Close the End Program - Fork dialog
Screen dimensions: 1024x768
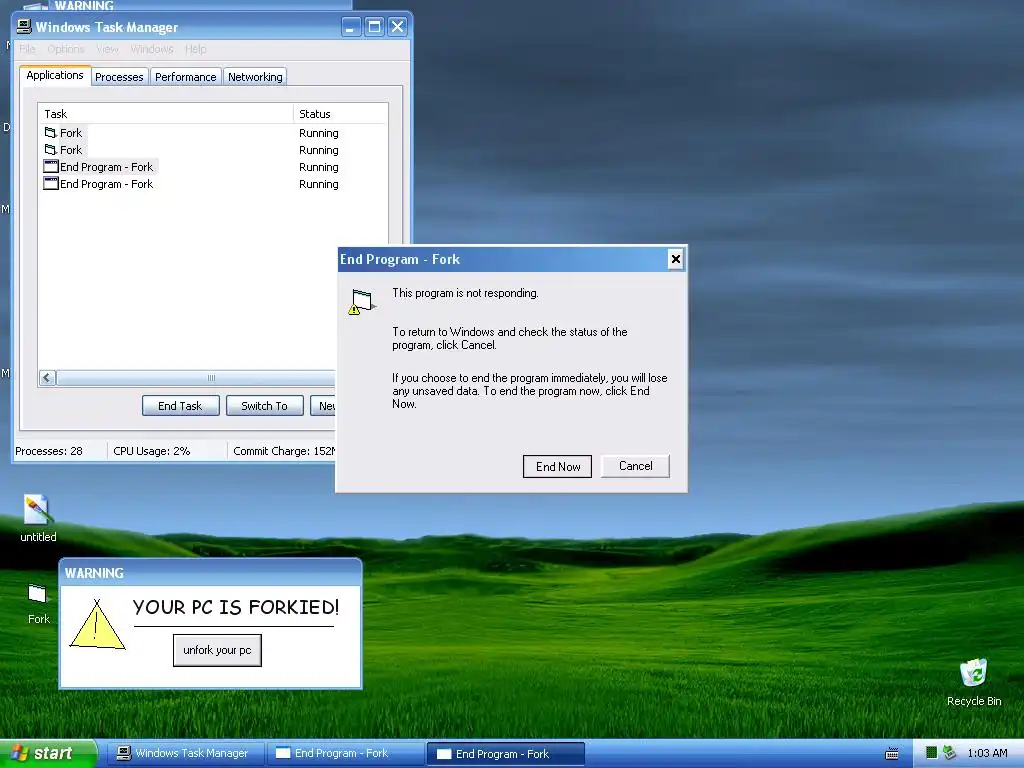[x=676, y=259]
